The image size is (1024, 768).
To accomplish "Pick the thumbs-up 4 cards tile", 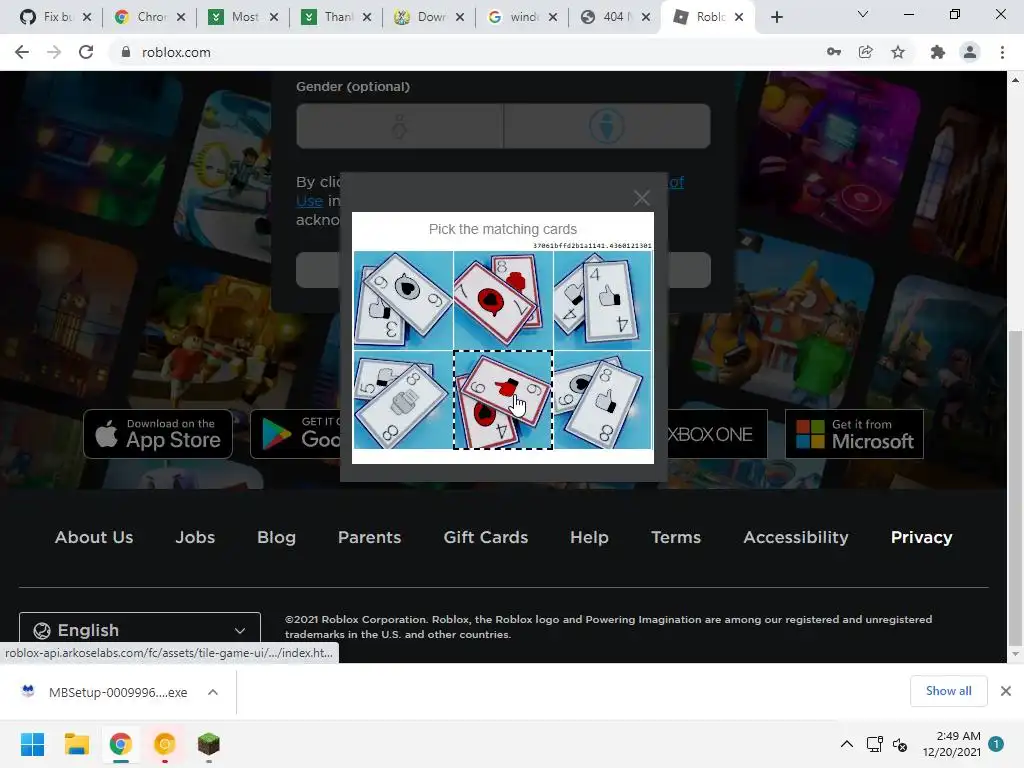I will [603, 300].
